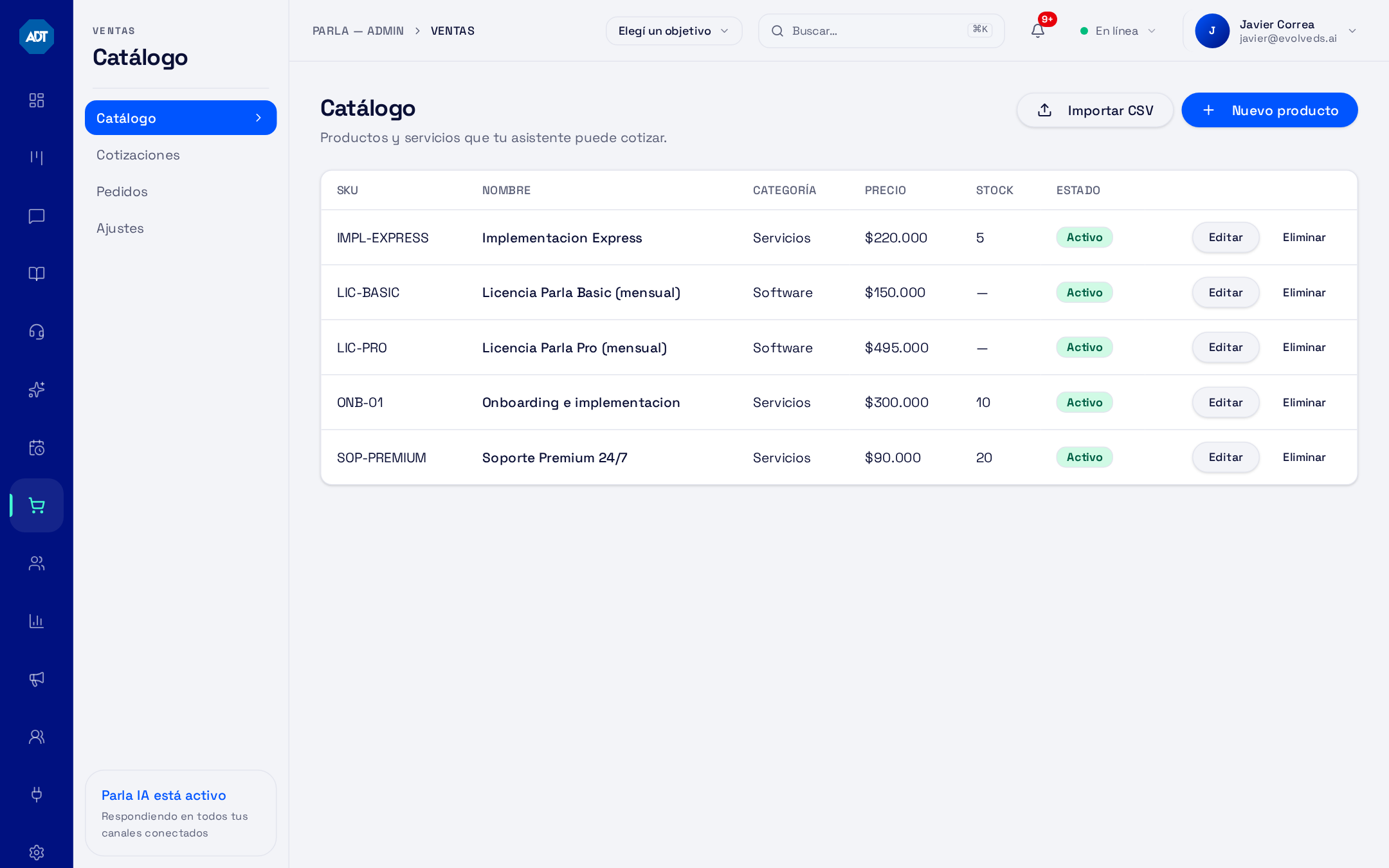Click Importar CSV button
Viewport: 1389px width, 868px height.
click(x=1095, y=111)
